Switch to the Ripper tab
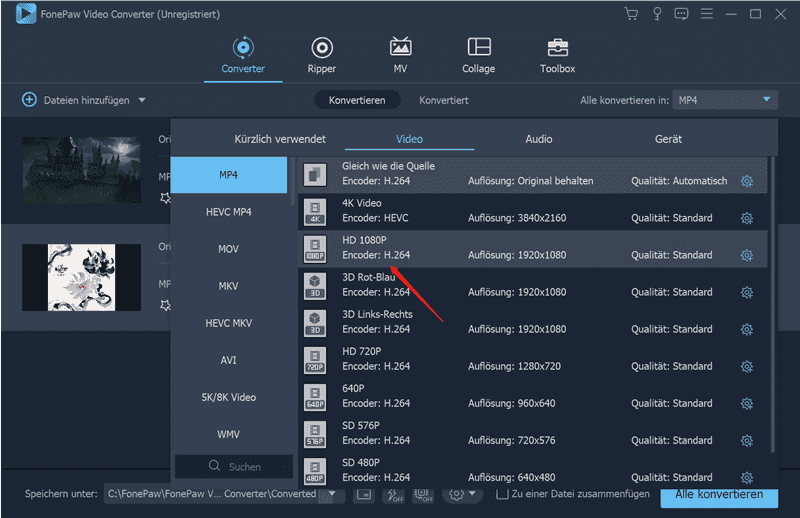 coord(322,55)
